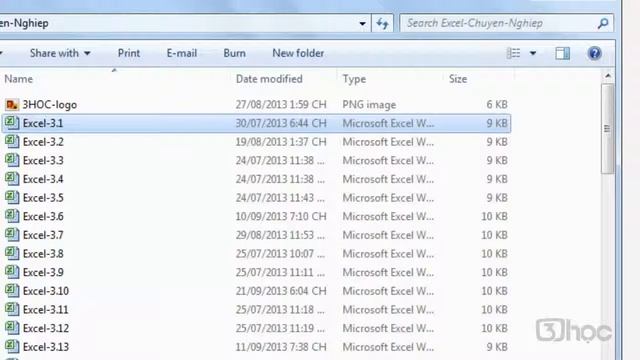640x360 pixels.
Task: Click the file name Excel-3.1
Action: pos(43,123)
